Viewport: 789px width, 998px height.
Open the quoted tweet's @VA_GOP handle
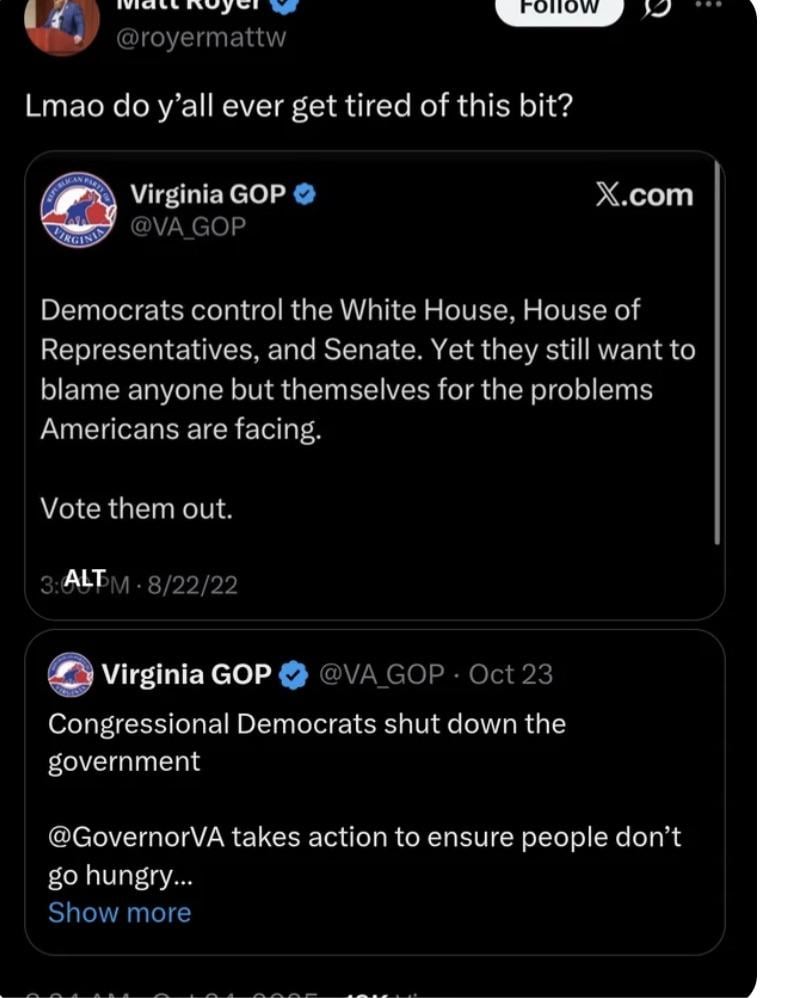click(381, 675)
